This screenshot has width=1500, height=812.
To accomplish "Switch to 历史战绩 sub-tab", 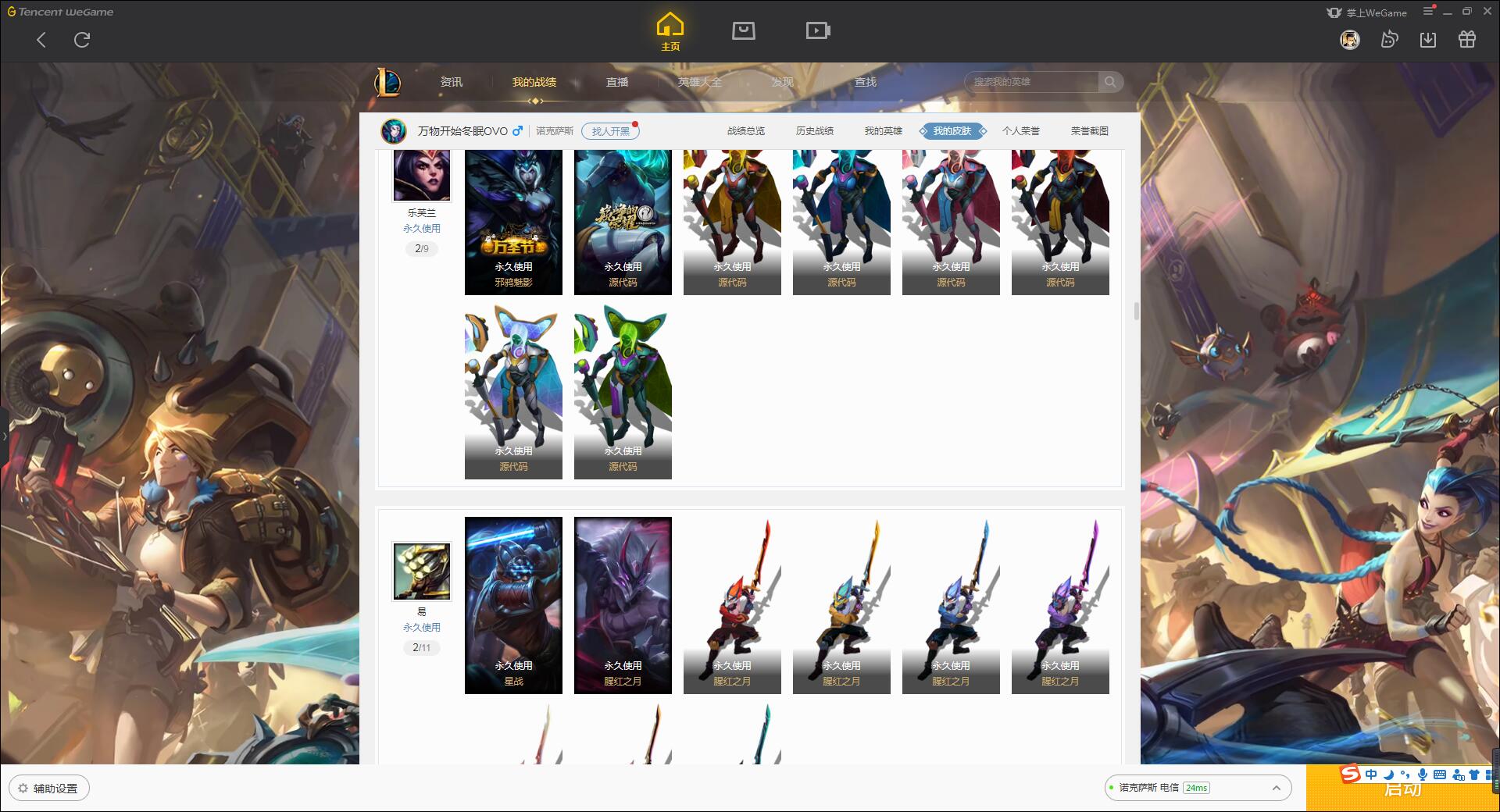I will 815,131.
